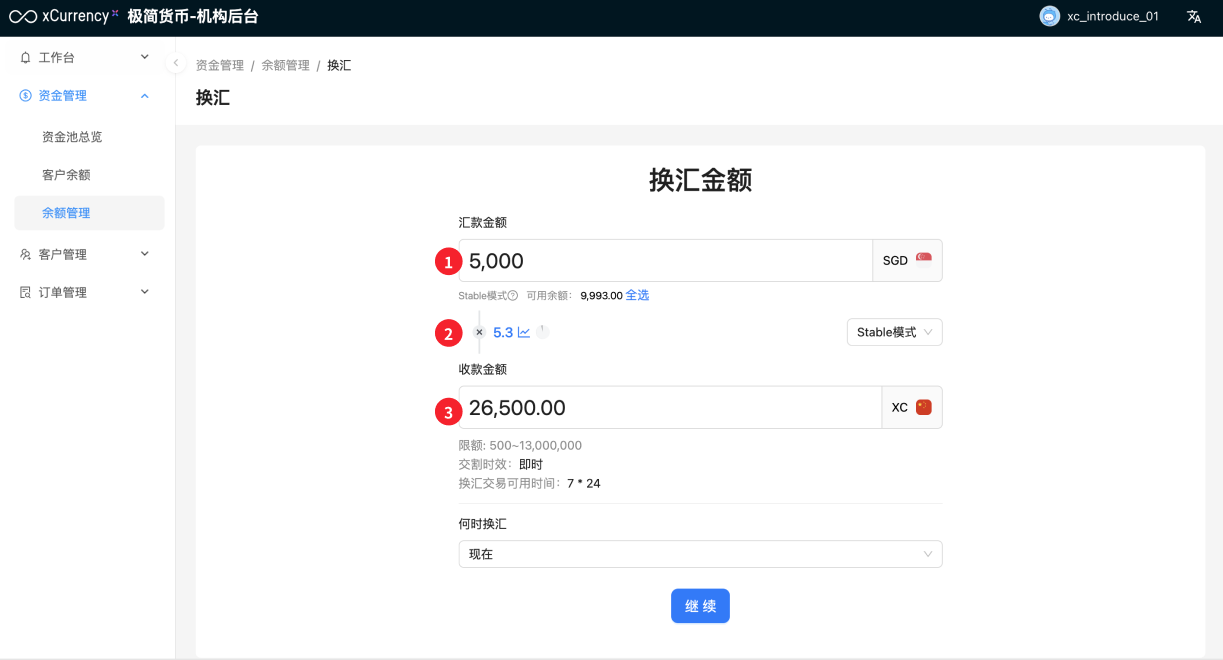
Task: Click the people icon beside 客户管理
Action: click(26, 255)
